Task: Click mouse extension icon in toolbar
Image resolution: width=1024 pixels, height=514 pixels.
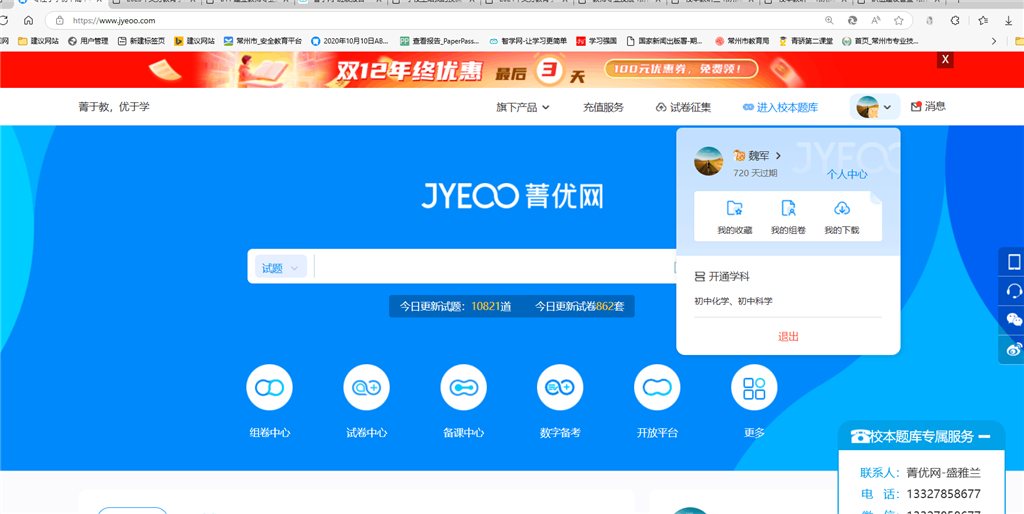Action: coord(930,20)
